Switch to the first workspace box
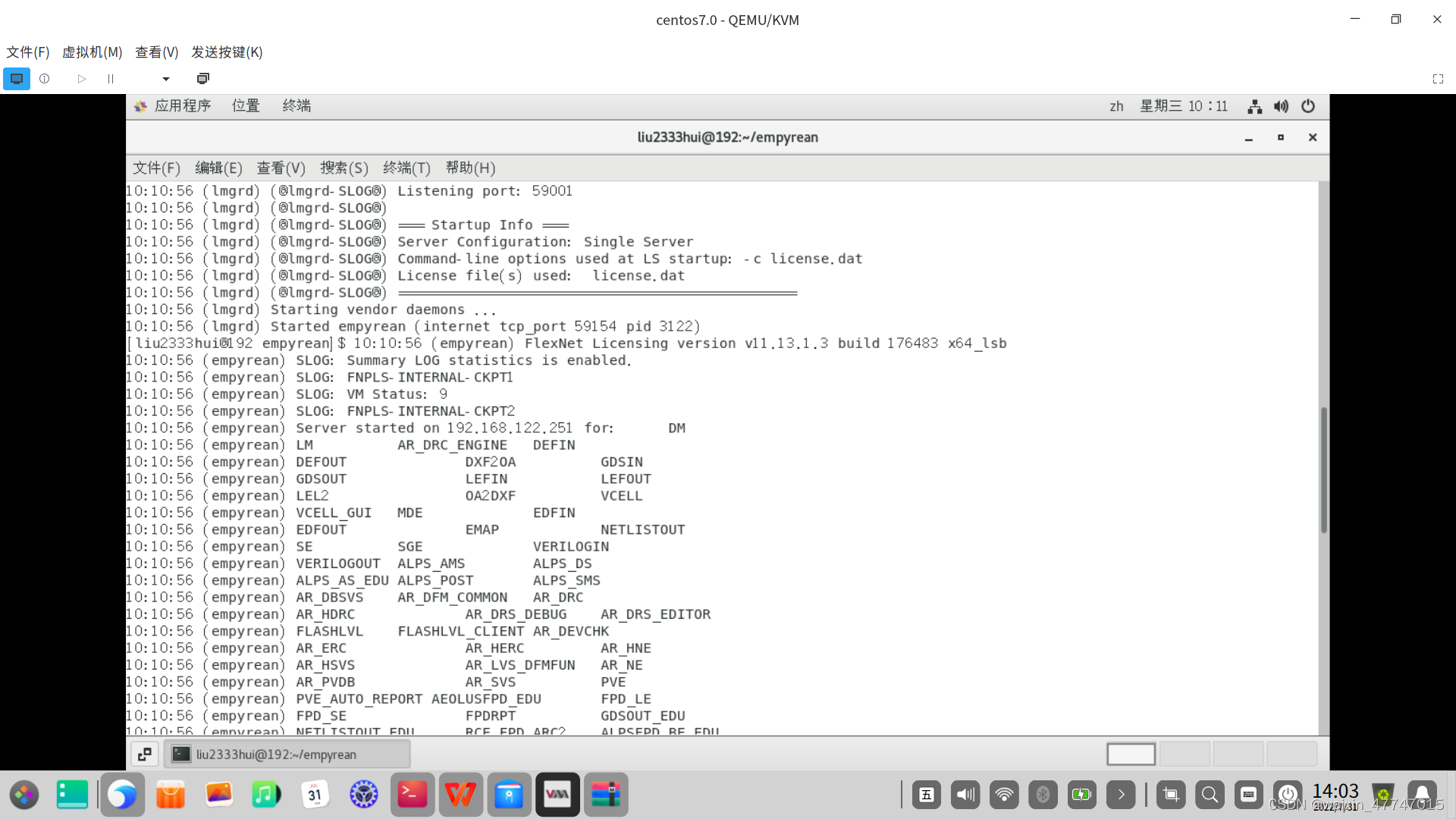Screen dimensions: 1456x819 tap(1131, 755)
